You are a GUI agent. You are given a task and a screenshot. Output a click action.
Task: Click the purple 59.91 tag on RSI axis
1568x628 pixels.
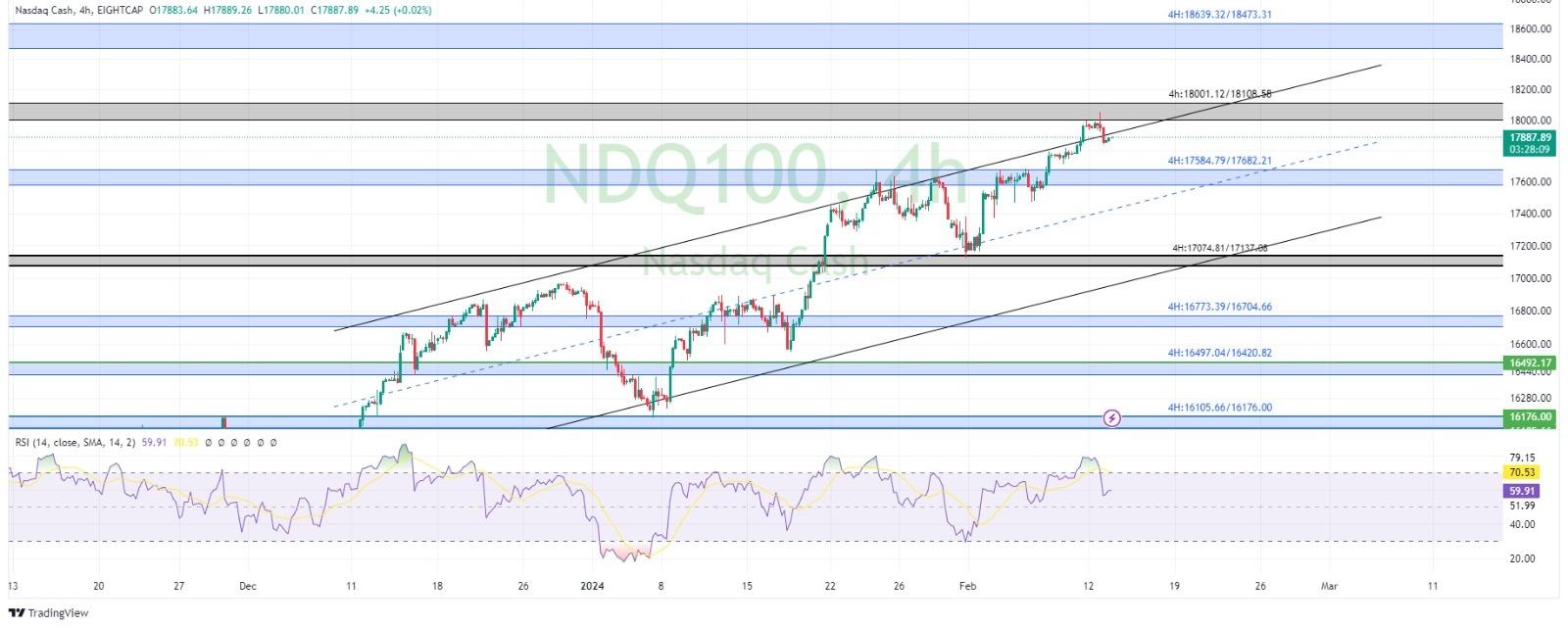click(1522, 490)
